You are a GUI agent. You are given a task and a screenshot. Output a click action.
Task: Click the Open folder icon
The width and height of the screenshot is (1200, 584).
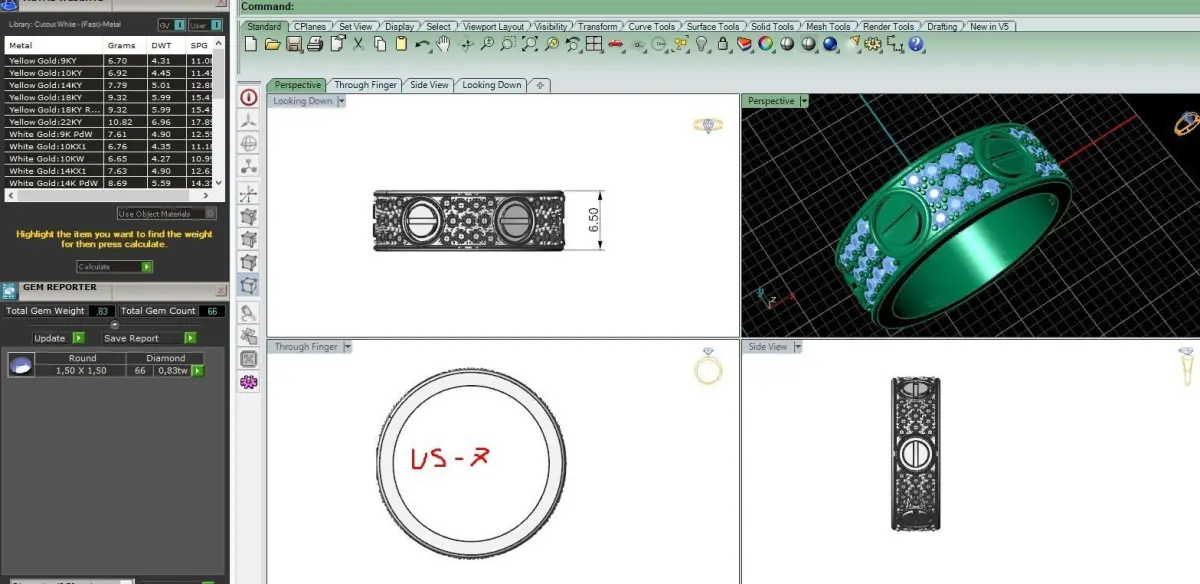click(272, 43)
